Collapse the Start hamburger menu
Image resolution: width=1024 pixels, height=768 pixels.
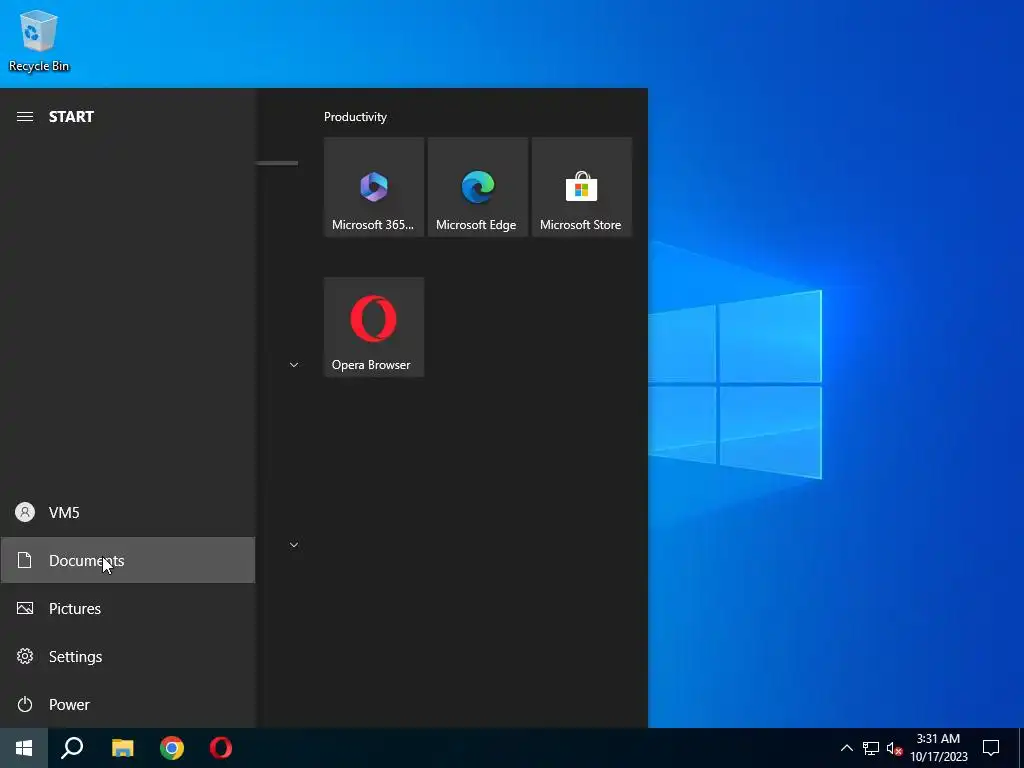click(25, 116)
